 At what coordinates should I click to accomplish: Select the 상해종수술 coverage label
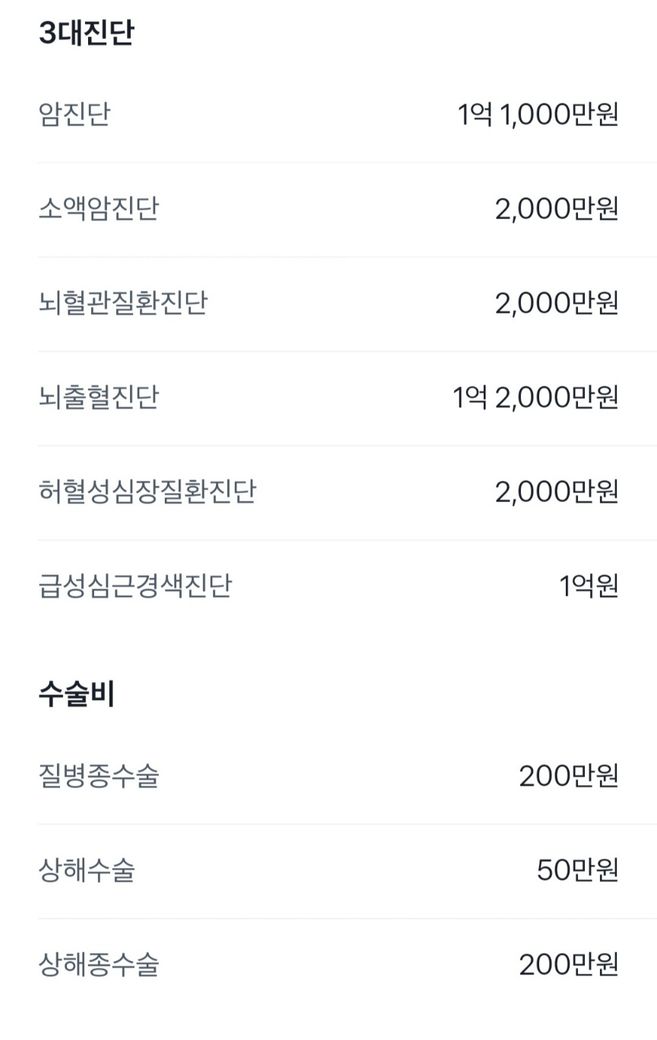98,965
